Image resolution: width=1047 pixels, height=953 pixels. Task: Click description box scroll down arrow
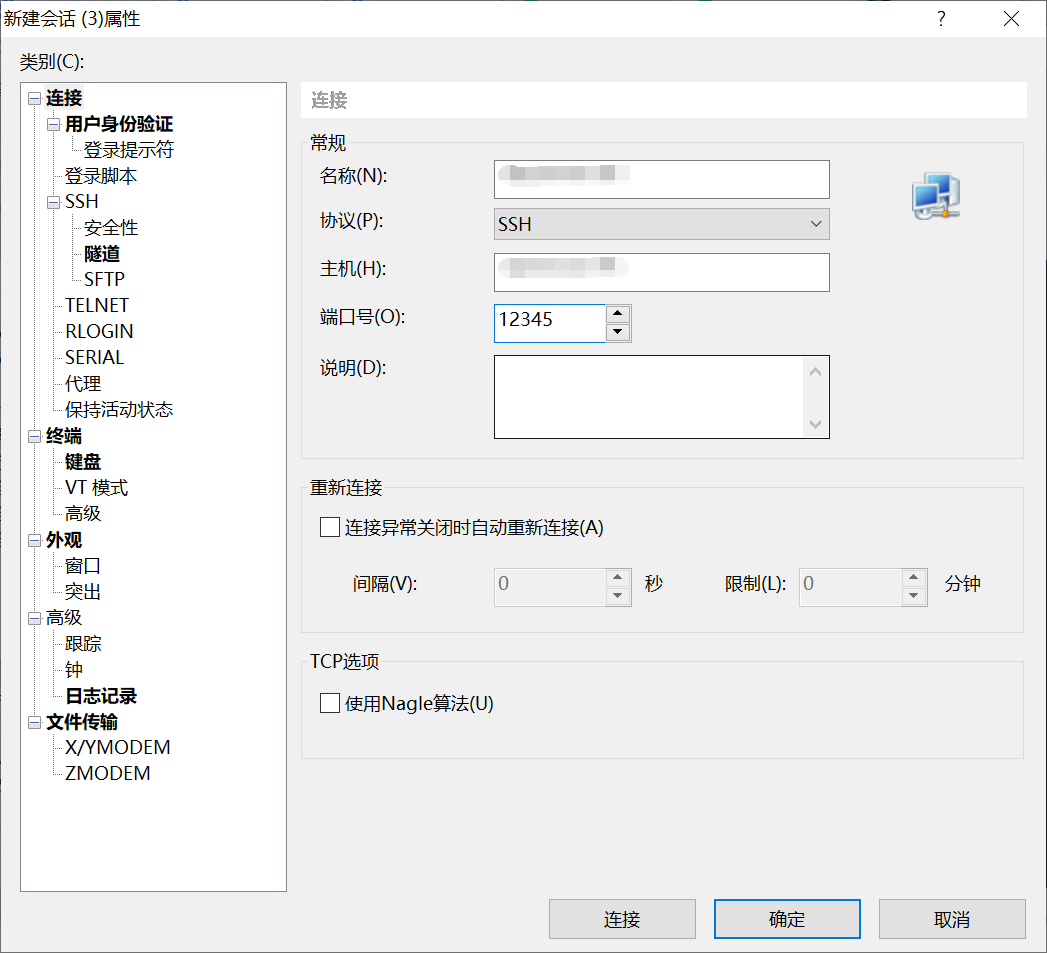815,423
